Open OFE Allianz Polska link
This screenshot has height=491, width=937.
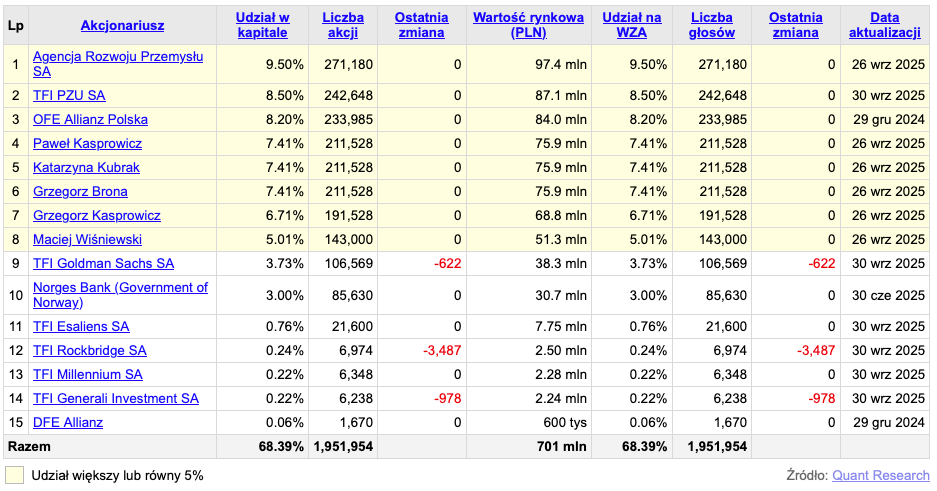[90, 119]
